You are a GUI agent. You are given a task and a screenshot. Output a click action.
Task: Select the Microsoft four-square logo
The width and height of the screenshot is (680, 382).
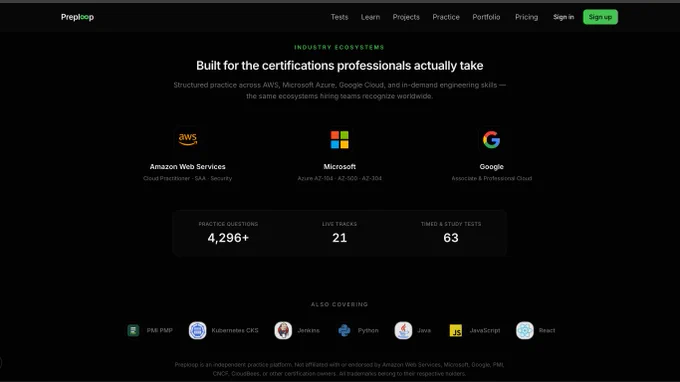tap(340, 140)
